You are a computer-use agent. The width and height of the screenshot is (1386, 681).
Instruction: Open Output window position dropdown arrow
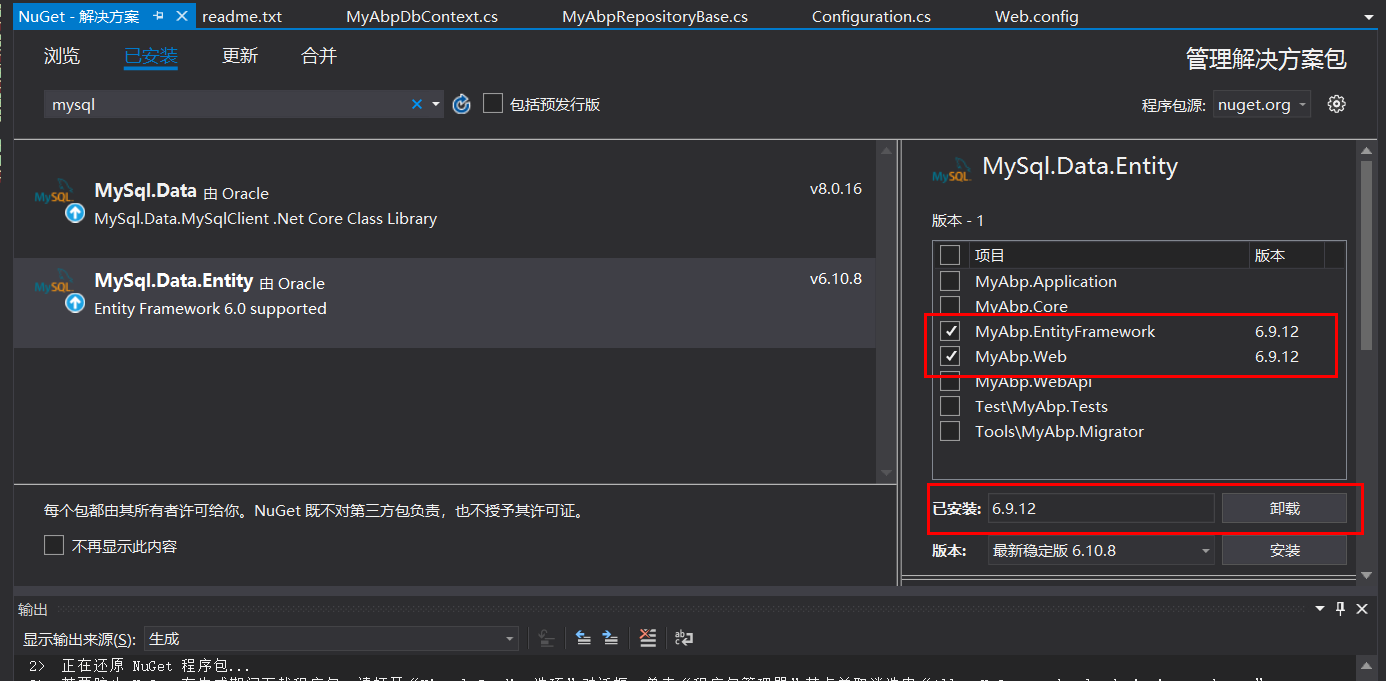click(1320, 609)
